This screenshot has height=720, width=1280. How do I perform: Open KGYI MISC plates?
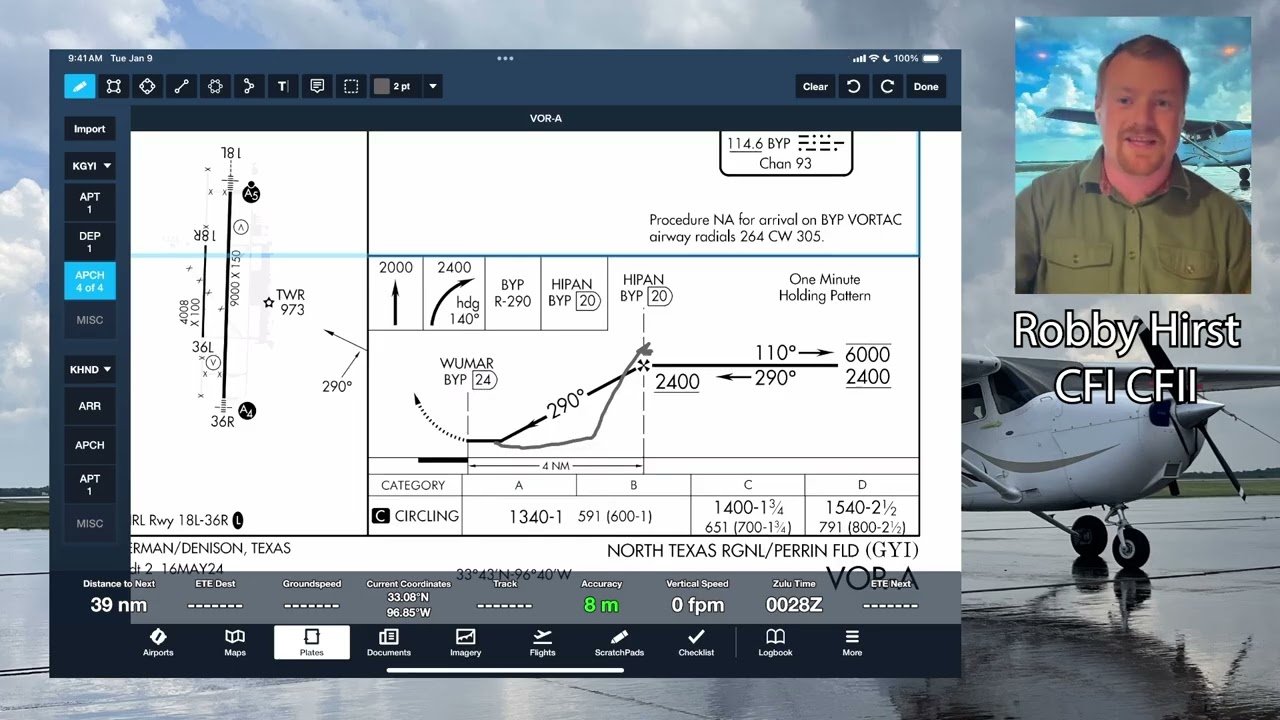coord(90,320)
